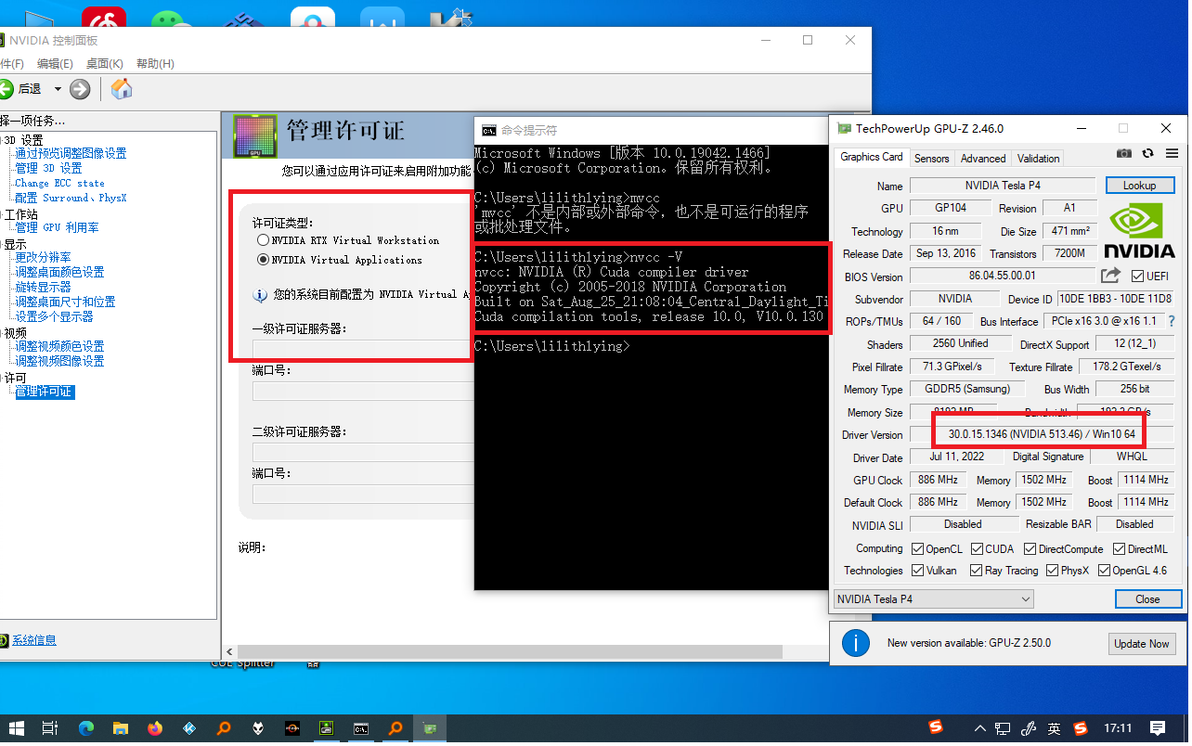The image size is (1192, 746).
Task: Select NVIDIA Virtual Applications radio
Action: point(263,259)
